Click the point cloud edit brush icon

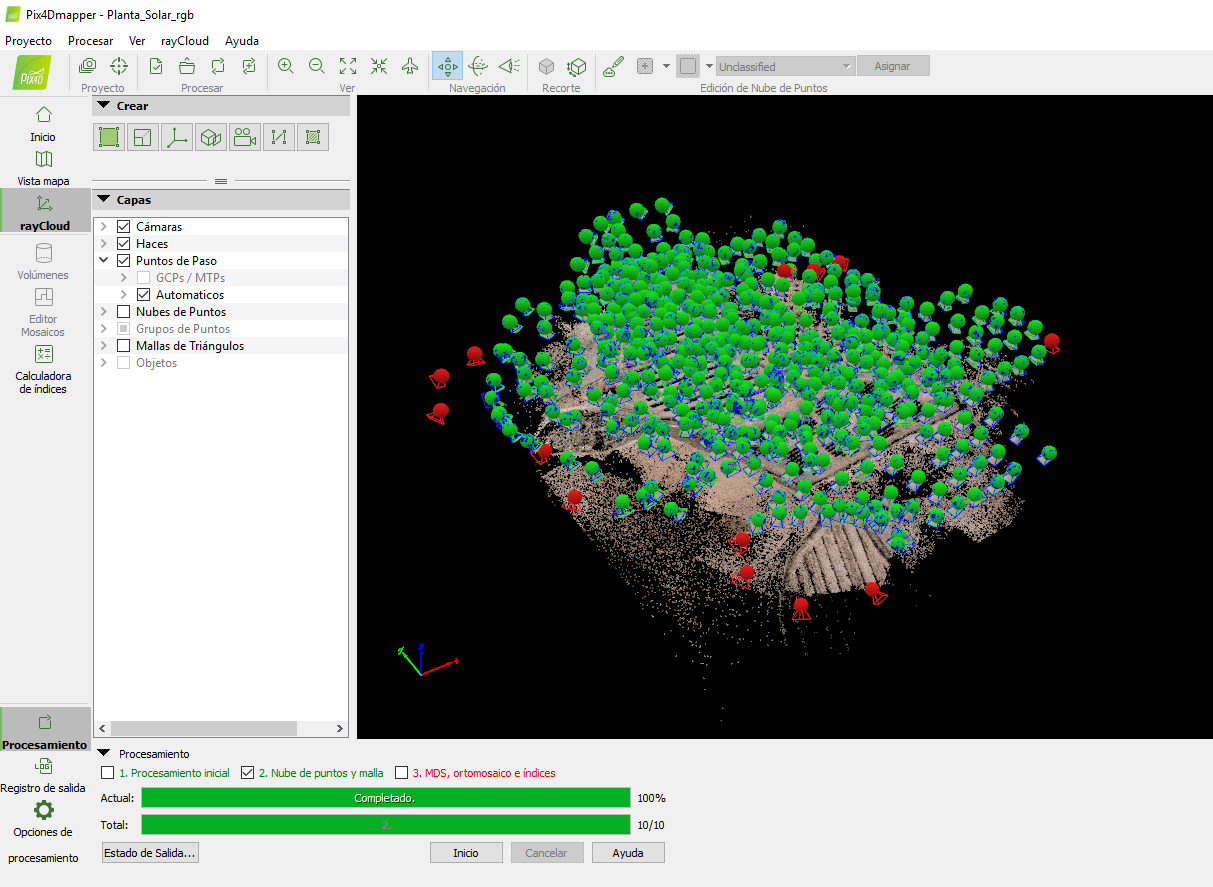click(614, 66)
